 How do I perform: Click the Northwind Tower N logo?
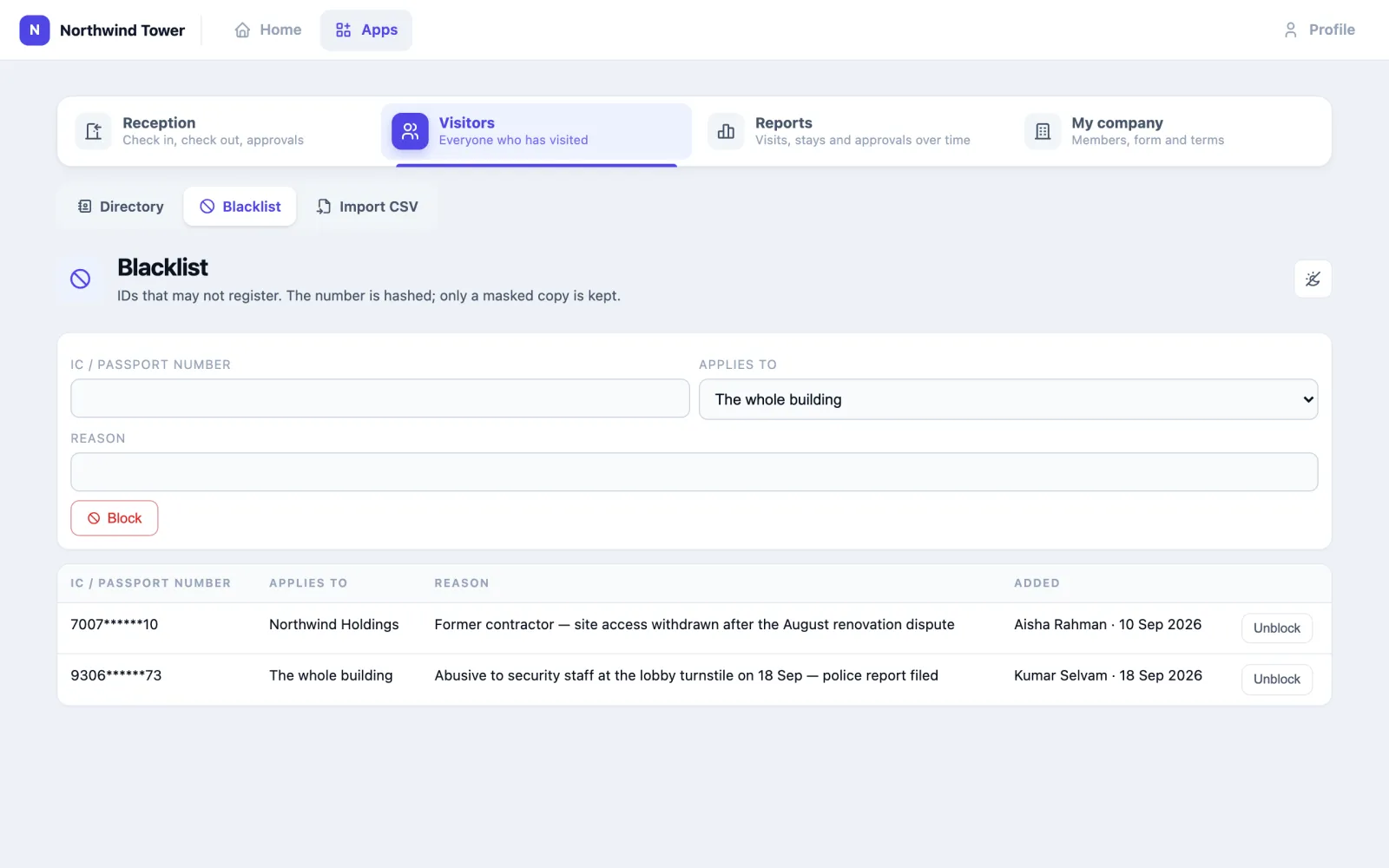pos(35,30)
